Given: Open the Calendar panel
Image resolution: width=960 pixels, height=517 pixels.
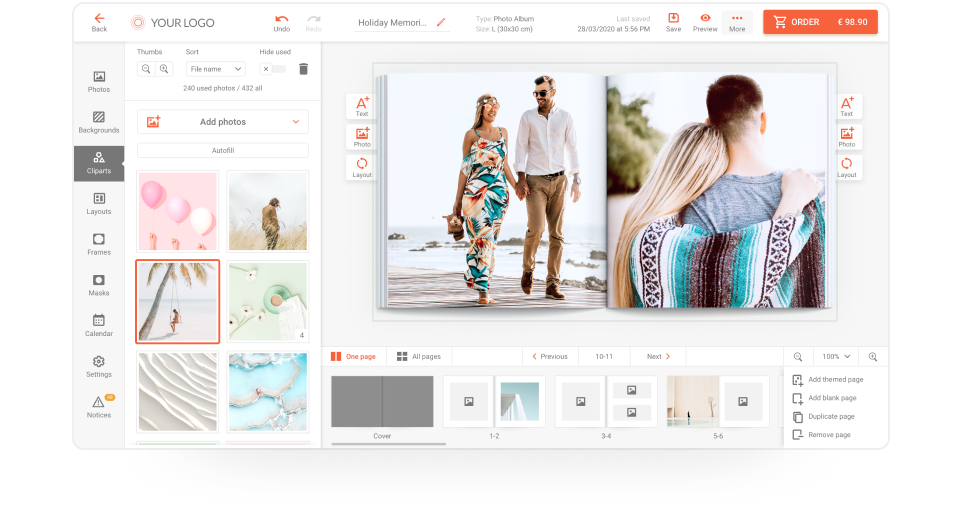Looking at the screenshot, I should 99,325.
